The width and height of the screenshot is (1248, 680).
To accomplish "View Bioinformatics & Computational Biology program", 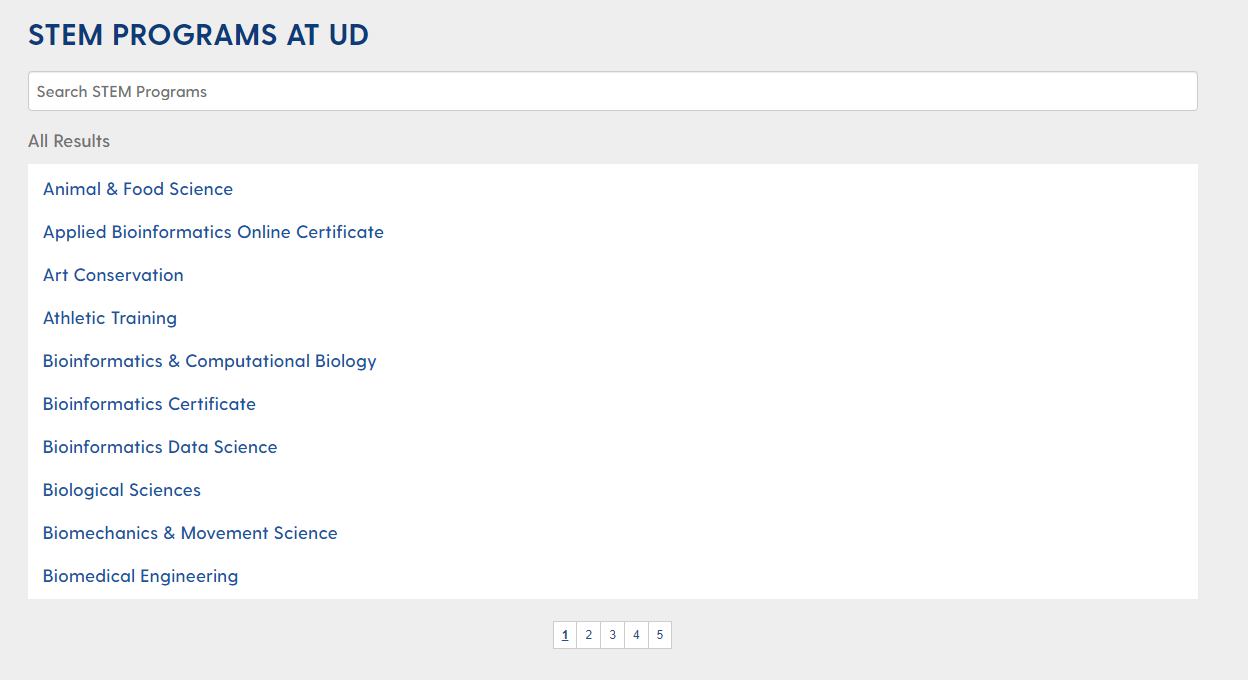I will pyautogui.click(x=210, y=361).
